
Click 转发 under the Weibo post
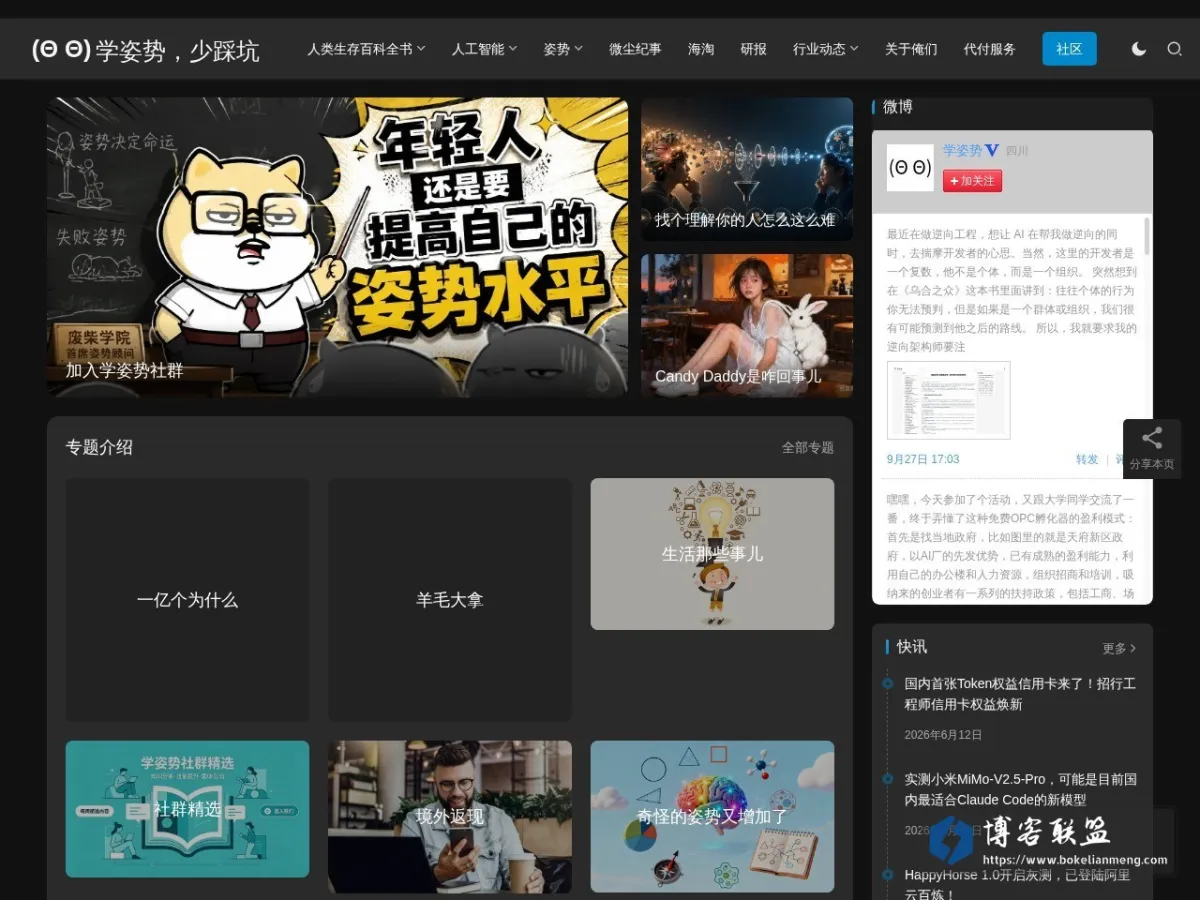(1087, 459)
